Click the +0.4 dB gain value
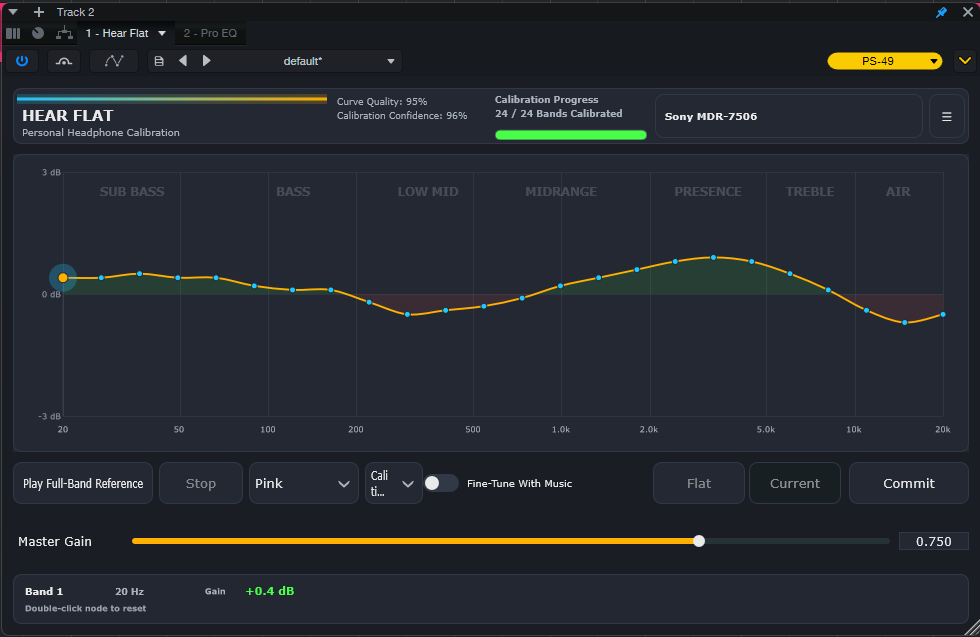Image resolution: width=980 pixels, height=637 pixels. click(x=270, y=591)
